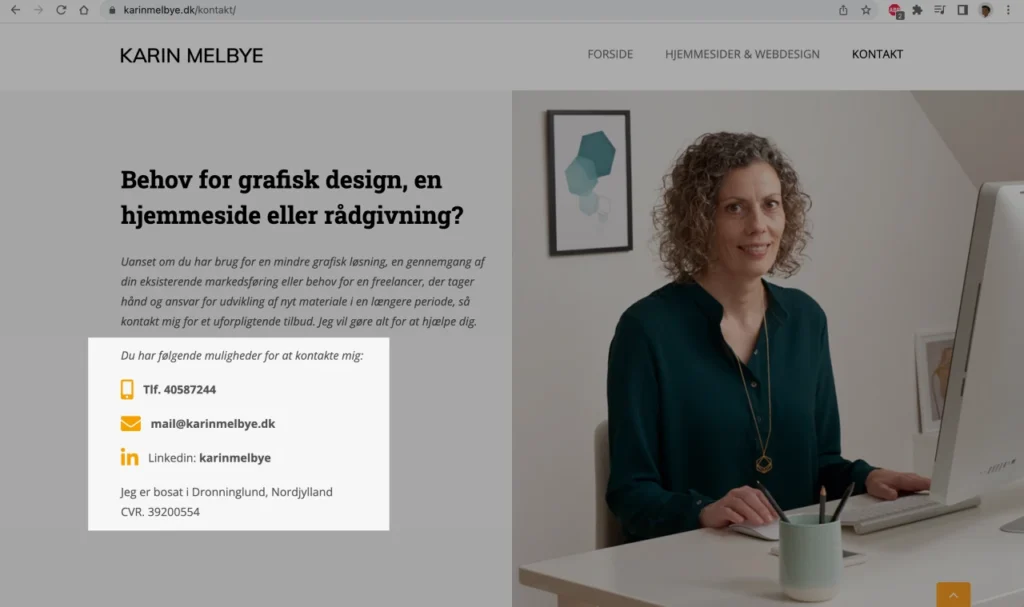Viewport: 1024px width, 607px height.
Task: Bookmark this page with the star icon
Action: click(866, 10)
